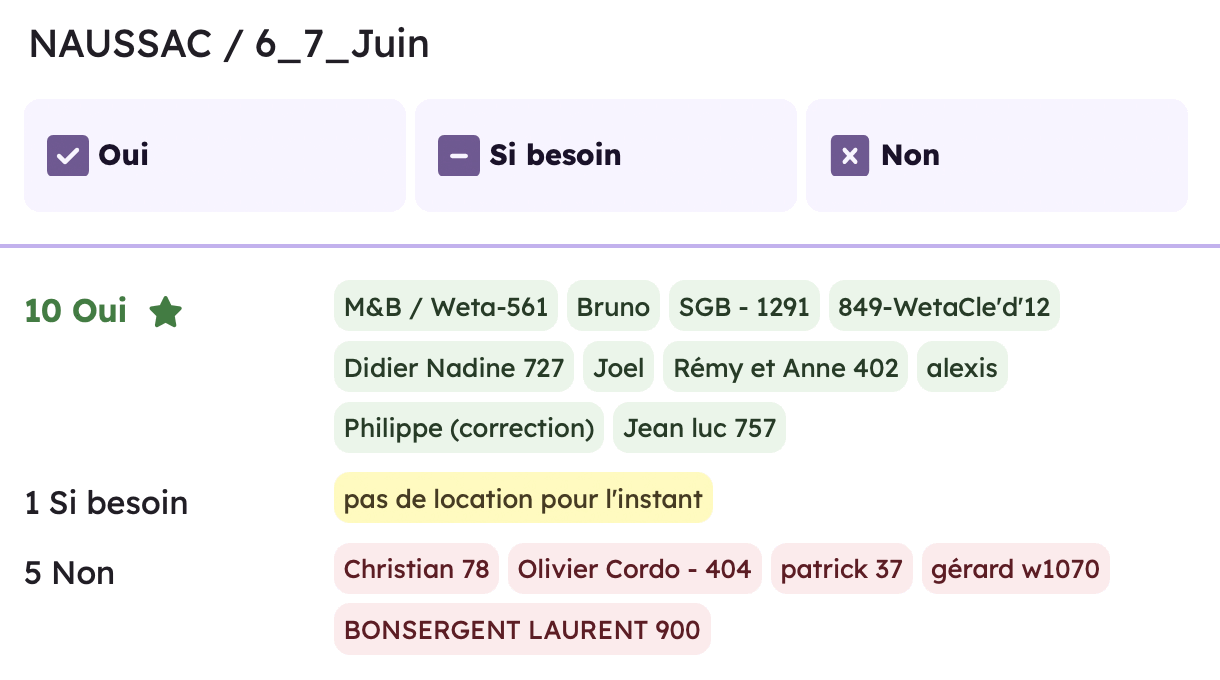Click the SGB - 1291 tag

(x=744, y=306)
